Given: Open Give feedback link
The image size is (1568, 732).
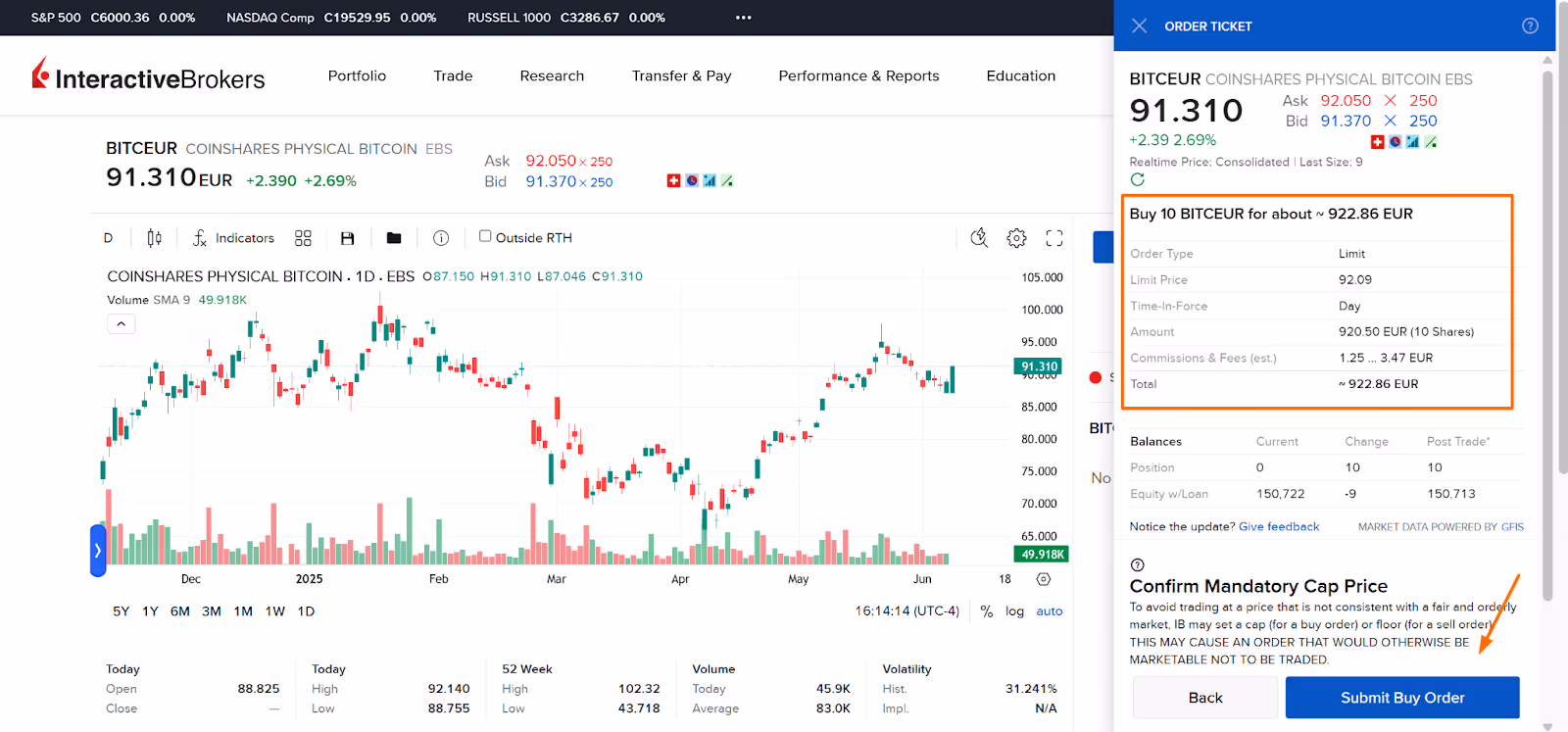Looking at the screenshot, I should click(1279, 527).
